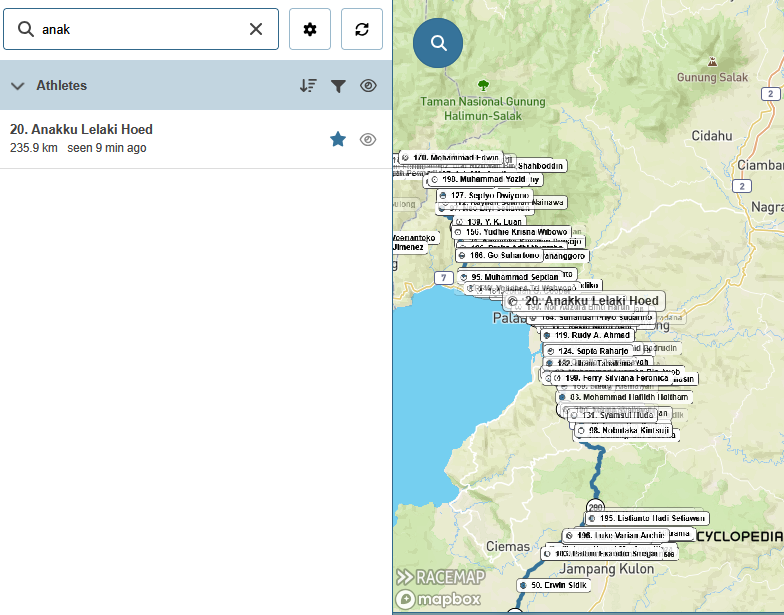This screenshot has height=615, width=784.
Task: Open settings with the gear icon
Action: (x=310, y=30)
